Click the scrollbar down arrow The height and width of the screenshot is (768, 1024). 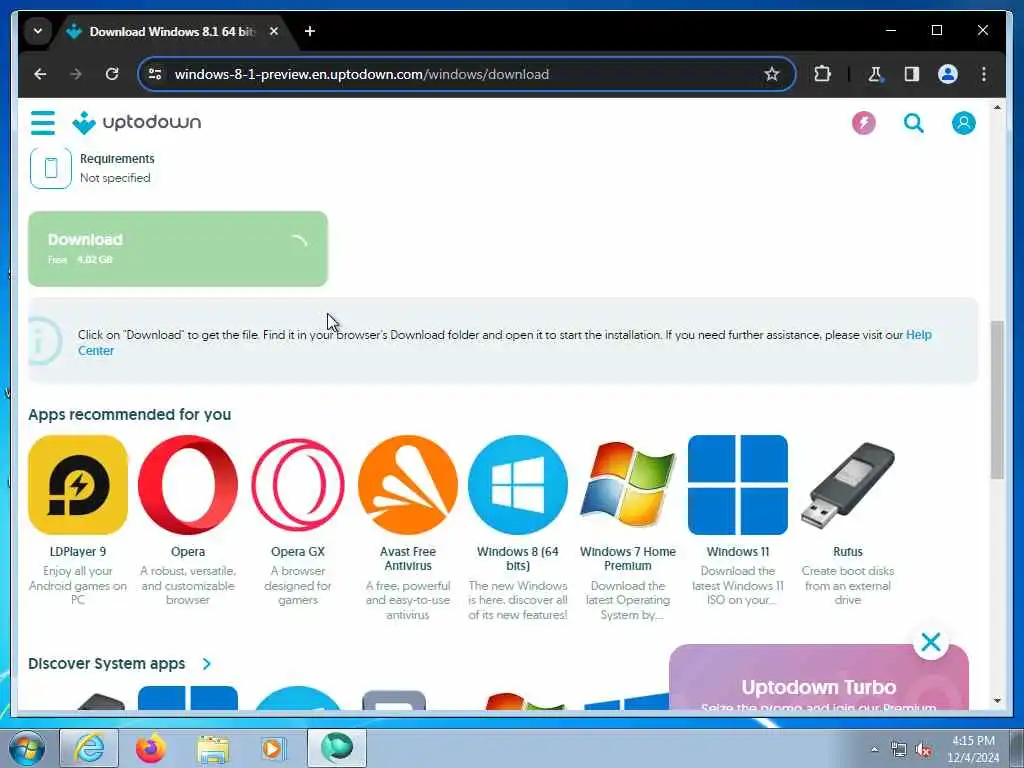tap(997, 701)
